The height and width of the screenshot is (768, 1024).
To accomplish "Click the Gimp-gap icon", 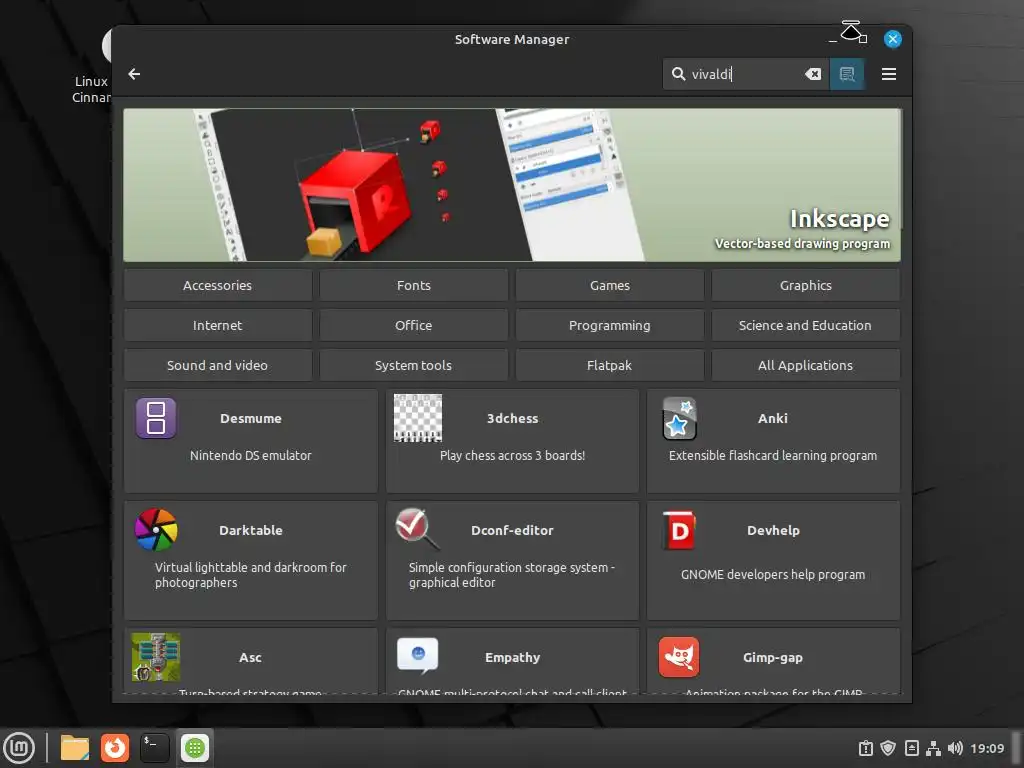I will point(679,657).
